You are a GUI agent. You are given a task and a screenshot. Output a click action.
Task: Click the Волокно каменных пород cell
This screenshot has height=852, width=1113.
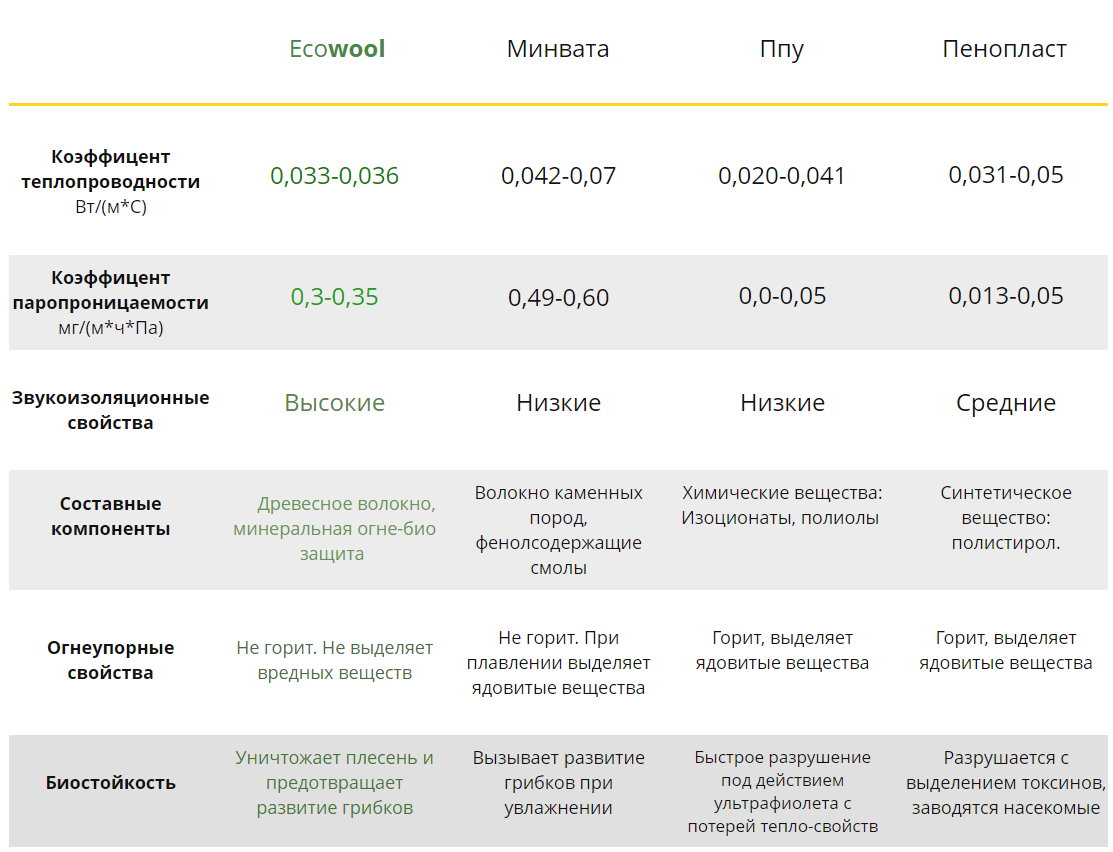coord(559,530)
